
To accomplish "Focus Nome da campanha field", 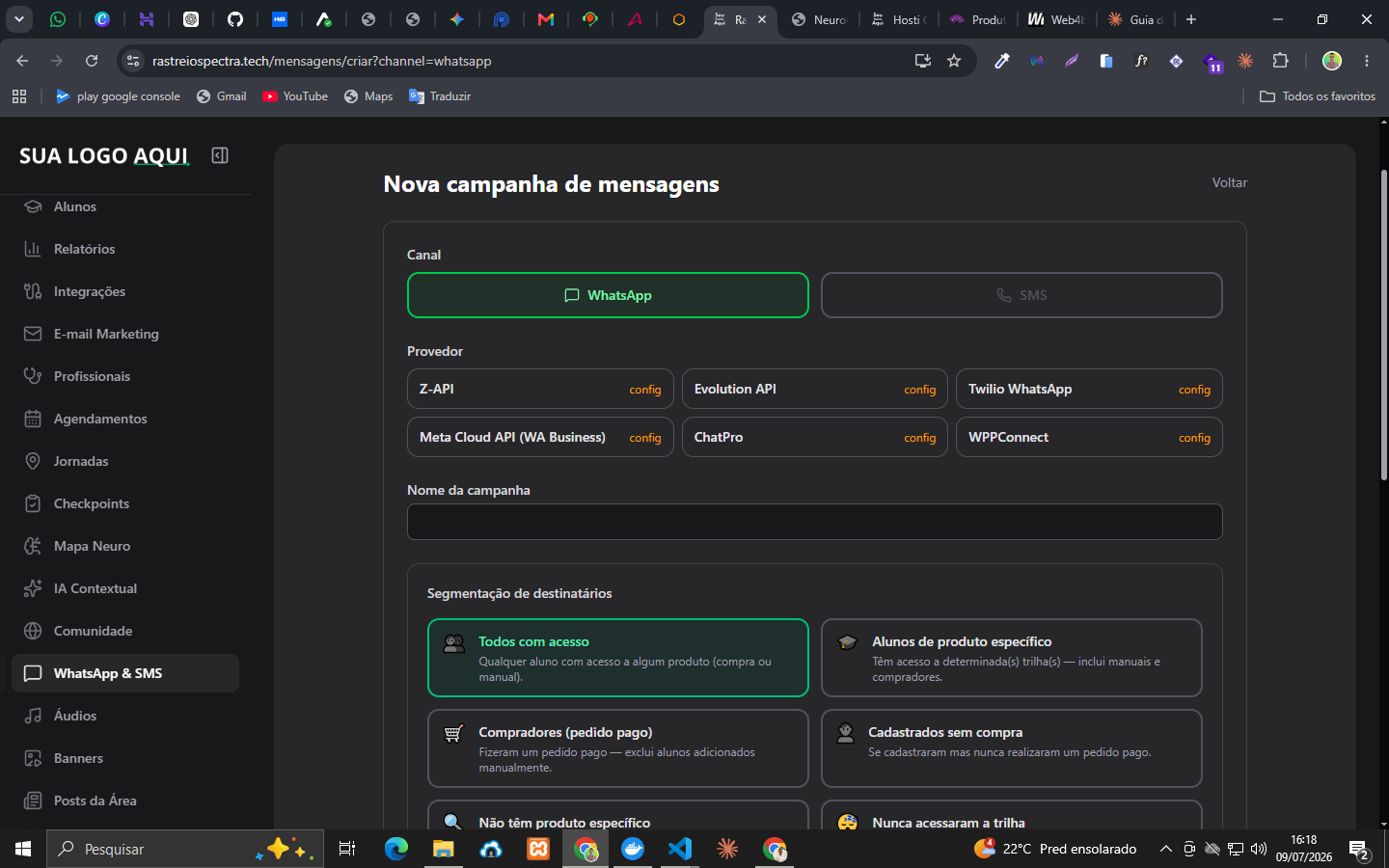I will (815, 522).
